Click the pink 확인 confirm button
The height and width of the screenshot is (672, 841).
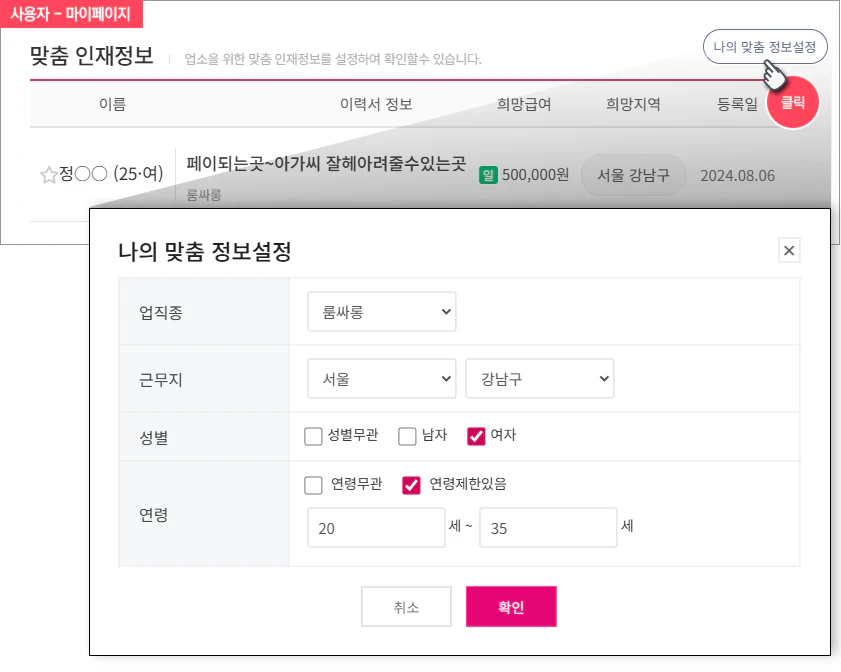(x=511, y=606)
